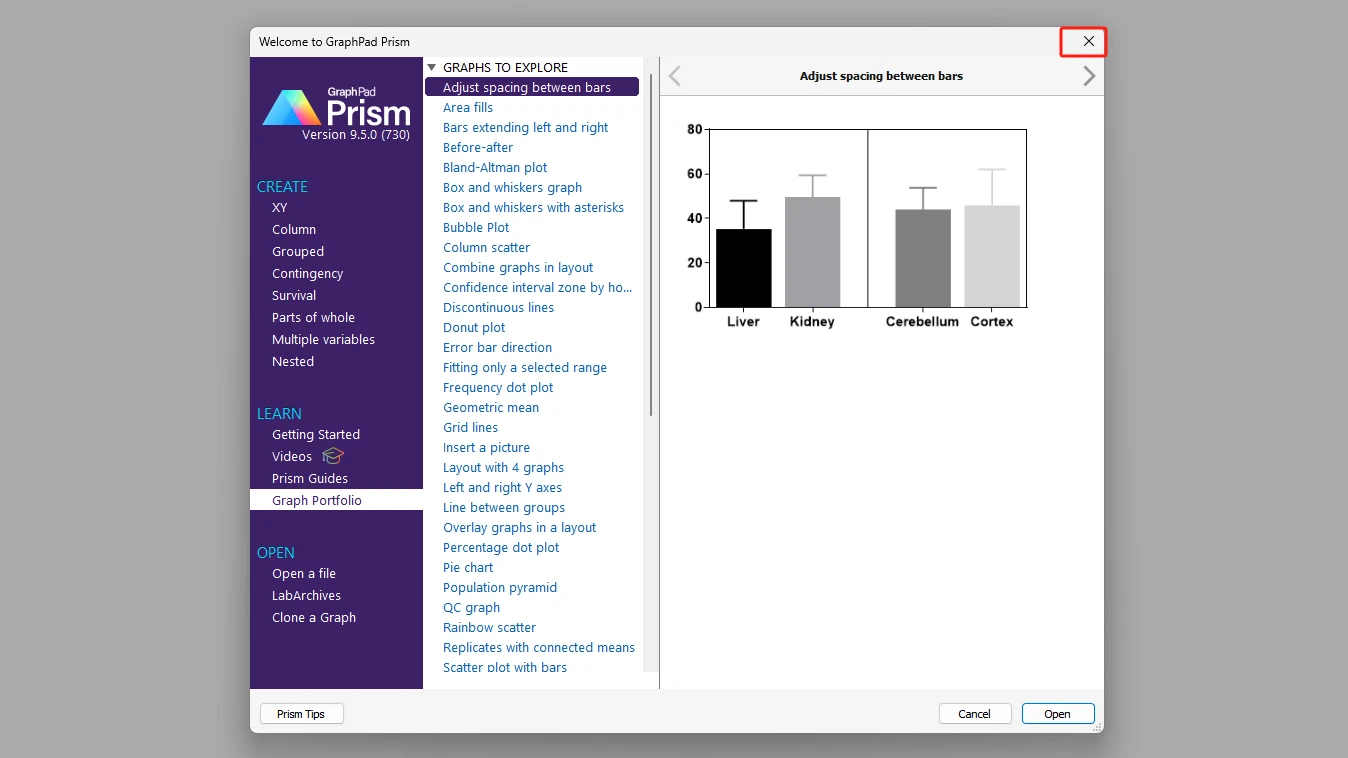Open the Videos learning section
This screenshot has width=1348, height=758.
(292, 456)
